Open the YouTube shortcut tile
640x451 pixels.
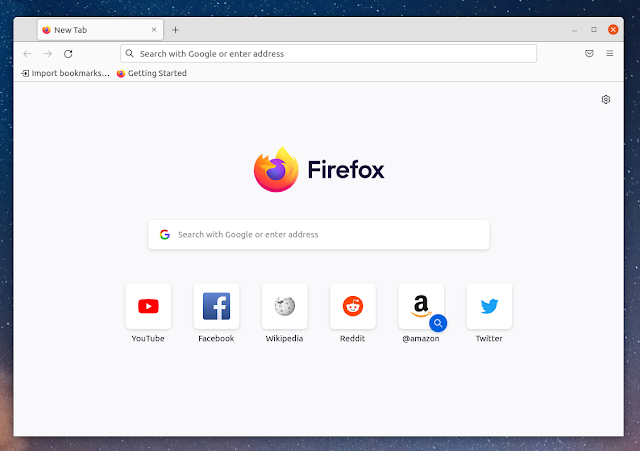(148, 306)
